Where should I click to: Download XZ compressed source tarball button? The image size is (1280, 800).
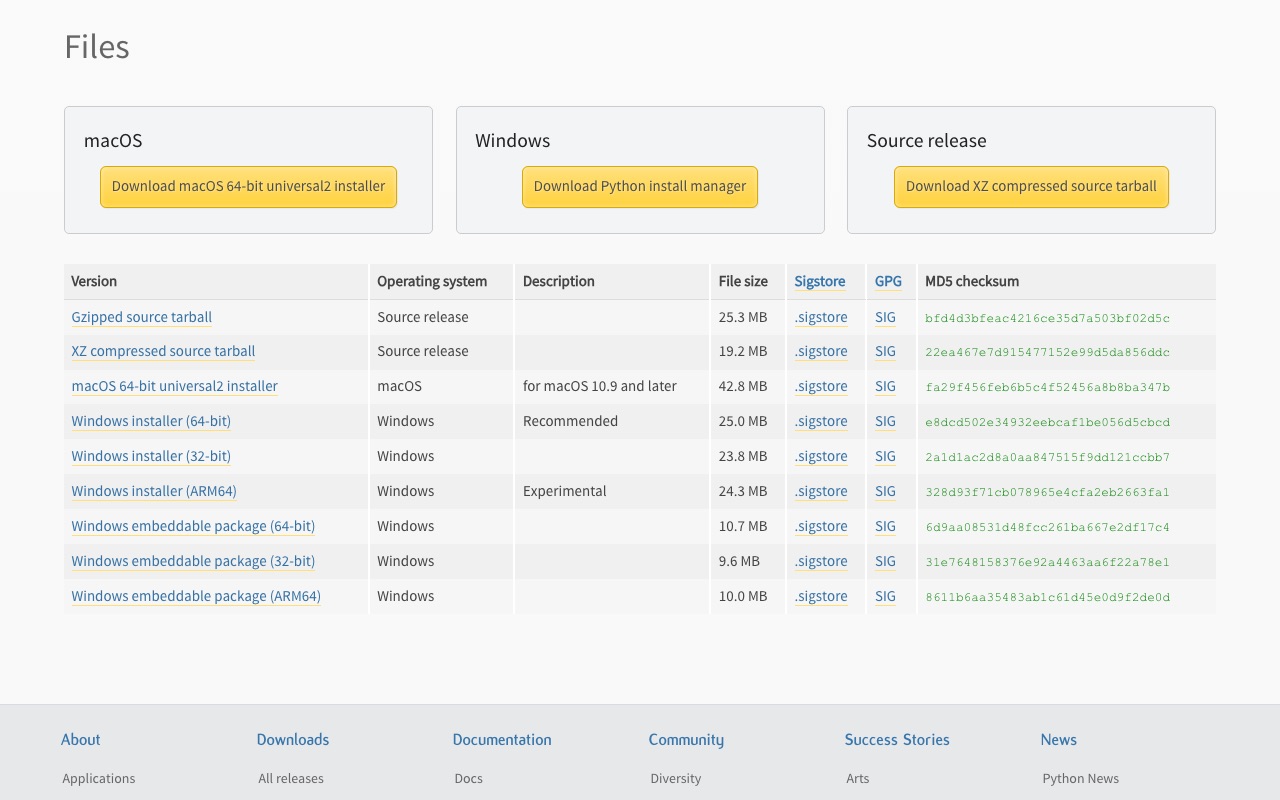[1031, 187]
